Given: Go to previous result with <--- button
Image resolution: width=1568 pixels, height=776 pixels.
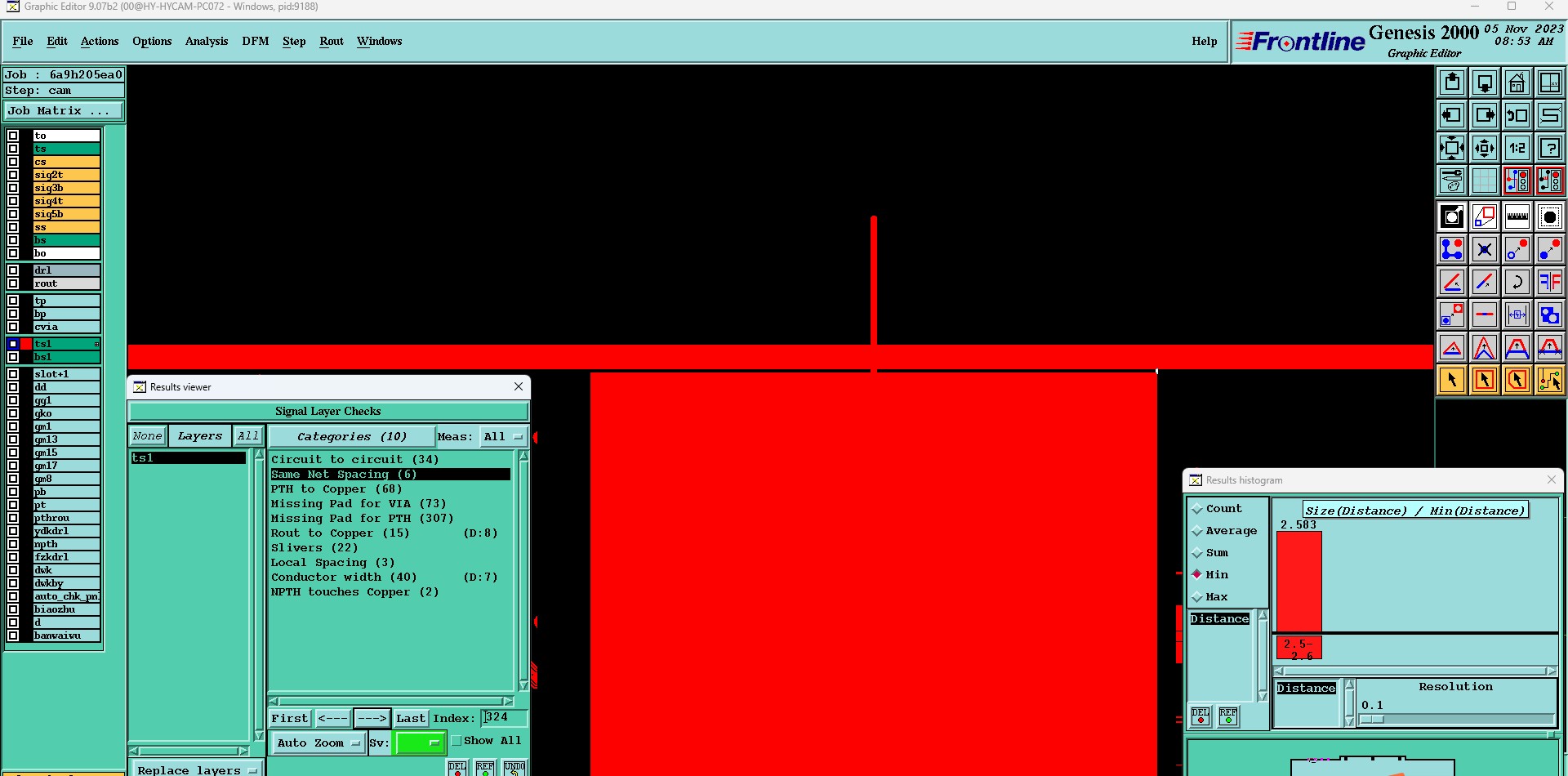Looking at the screenshot, I should tap(332, 719).
